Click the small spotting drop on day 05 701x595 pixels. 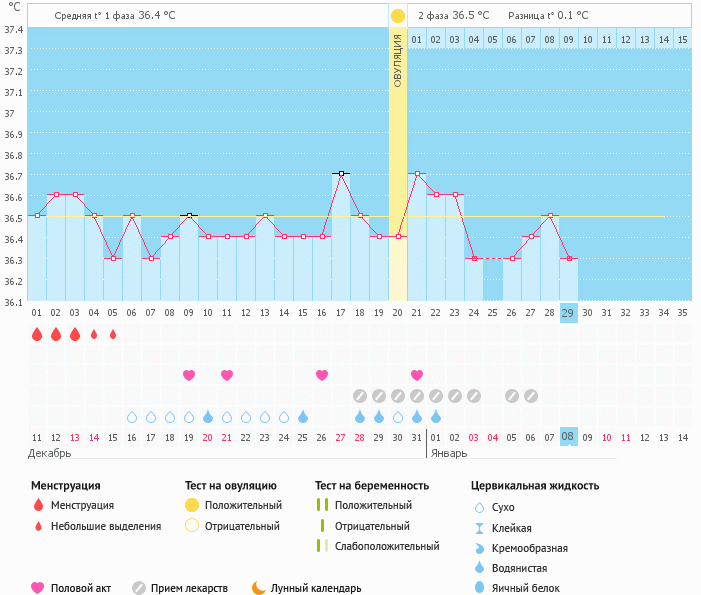113,335
